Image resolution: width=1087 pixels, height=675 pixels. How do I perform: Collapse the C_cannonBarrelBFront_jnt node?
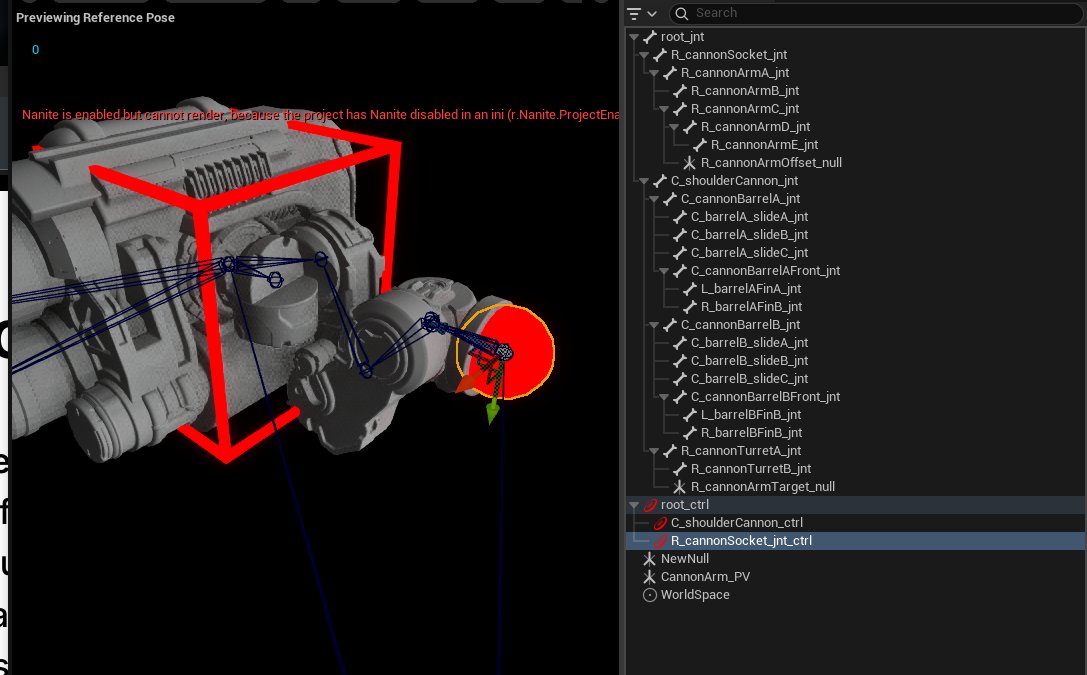(664, 397)
